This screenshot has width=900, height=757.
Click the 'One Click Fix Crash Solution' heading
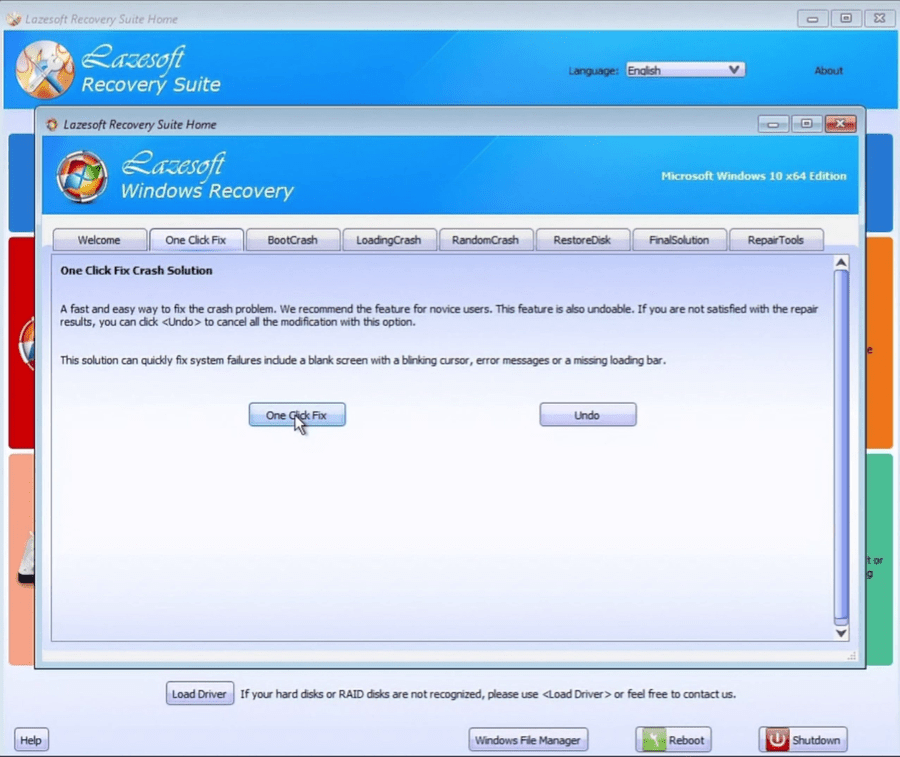tap(137, 270)
